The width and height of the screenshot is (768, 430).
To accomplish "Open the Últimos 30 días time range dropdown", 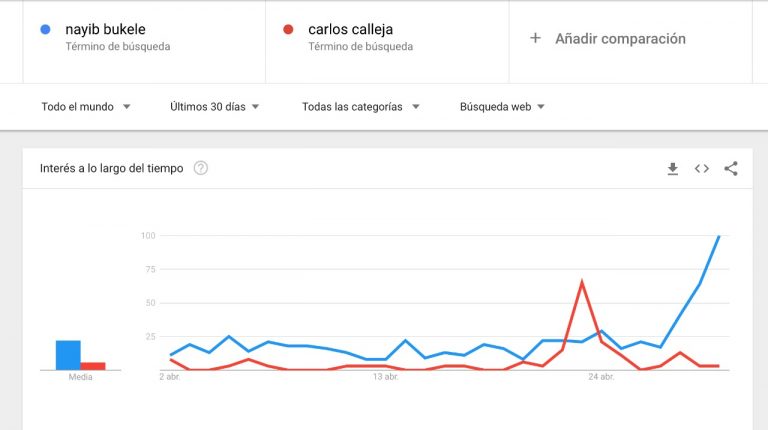I will pyautogui.click(x=214, y=107).
